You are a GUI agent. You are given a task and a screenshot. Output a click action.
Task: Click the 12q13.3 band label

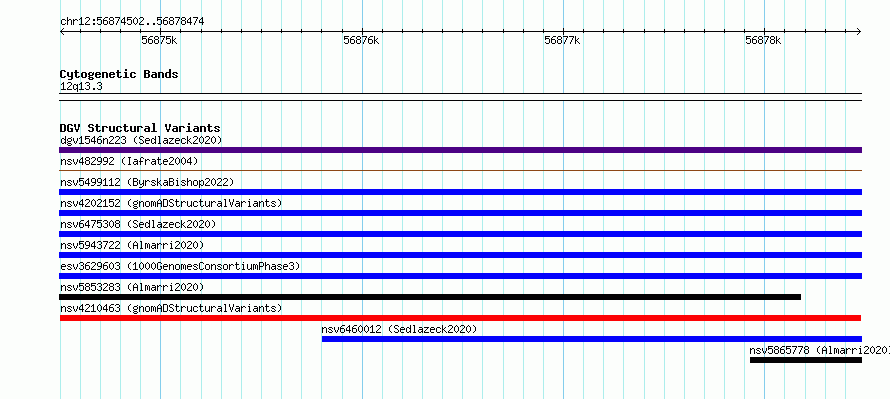(x=81, y=87)
